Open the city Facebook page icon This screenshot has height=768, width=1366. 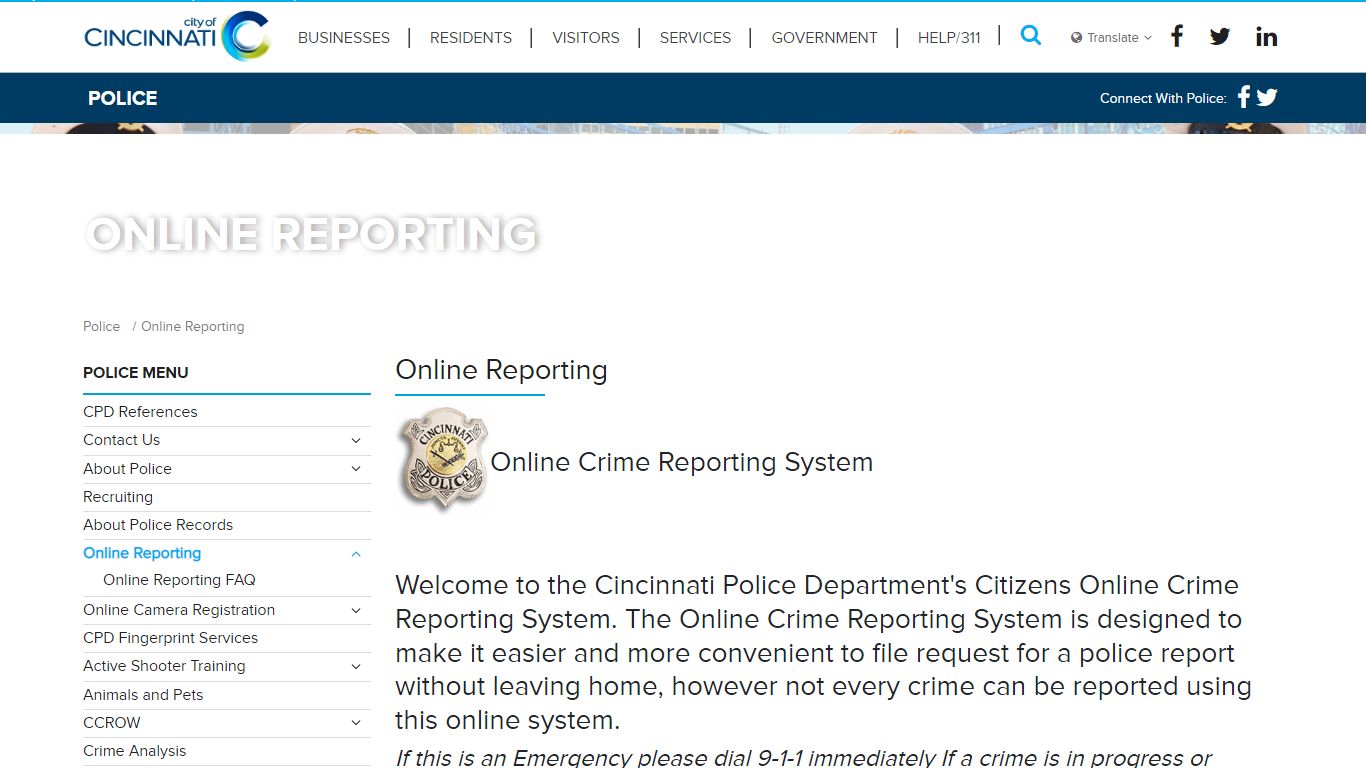click(x=1177, y=37)
